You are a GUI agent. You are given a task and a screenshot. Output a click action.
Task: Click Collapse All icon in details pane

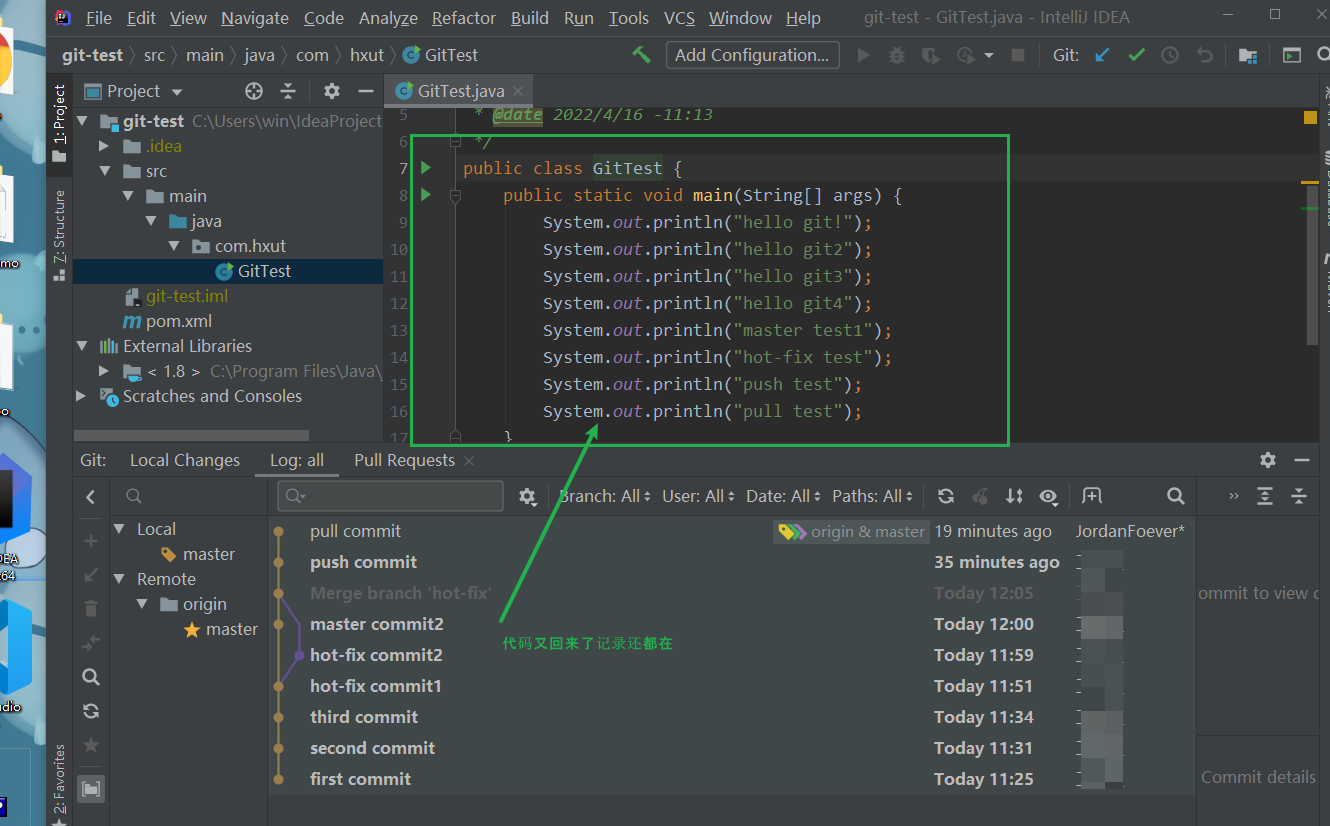(1299, 496)
